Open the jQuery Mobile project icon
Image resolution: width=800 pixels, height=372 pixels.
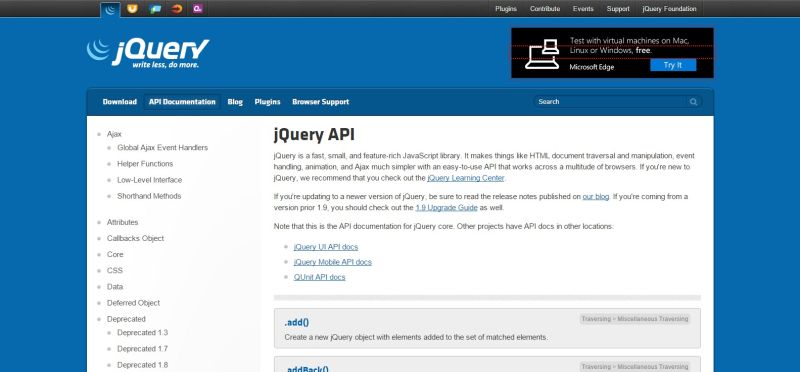[155, 9]
